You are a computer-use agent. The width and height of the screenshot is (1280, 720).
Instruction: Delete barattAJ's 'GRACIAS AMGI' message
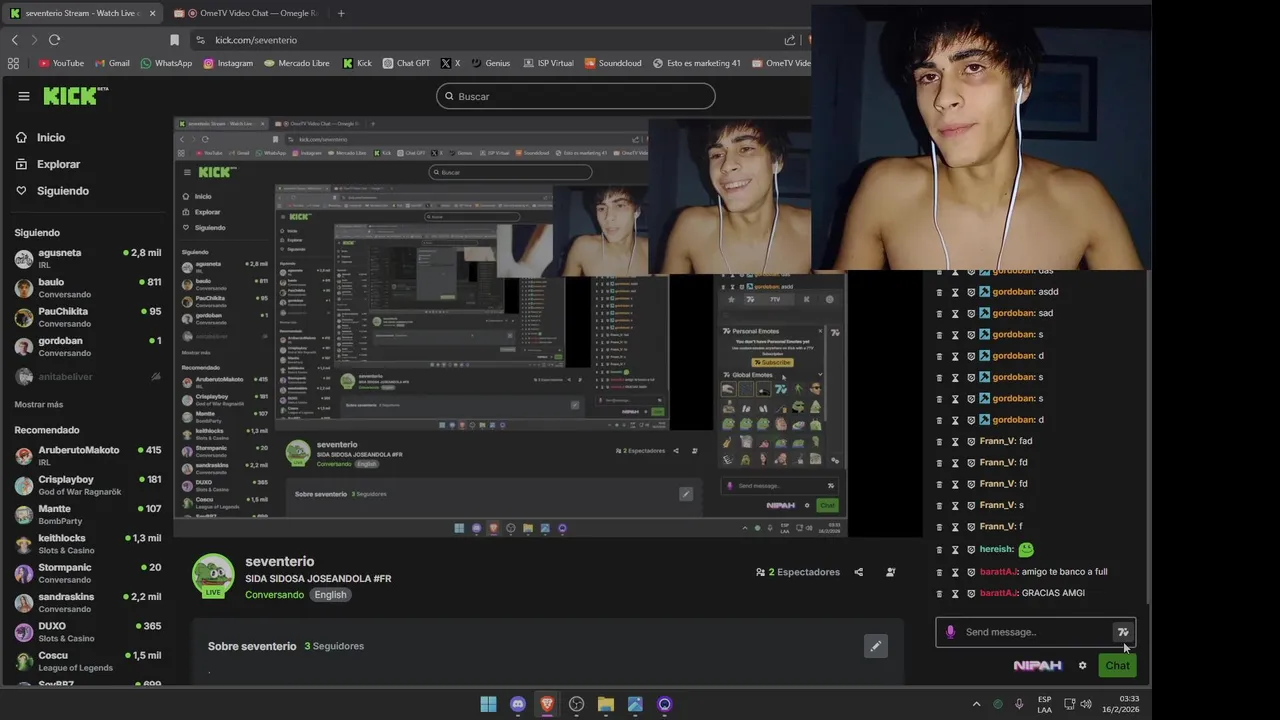939,593
